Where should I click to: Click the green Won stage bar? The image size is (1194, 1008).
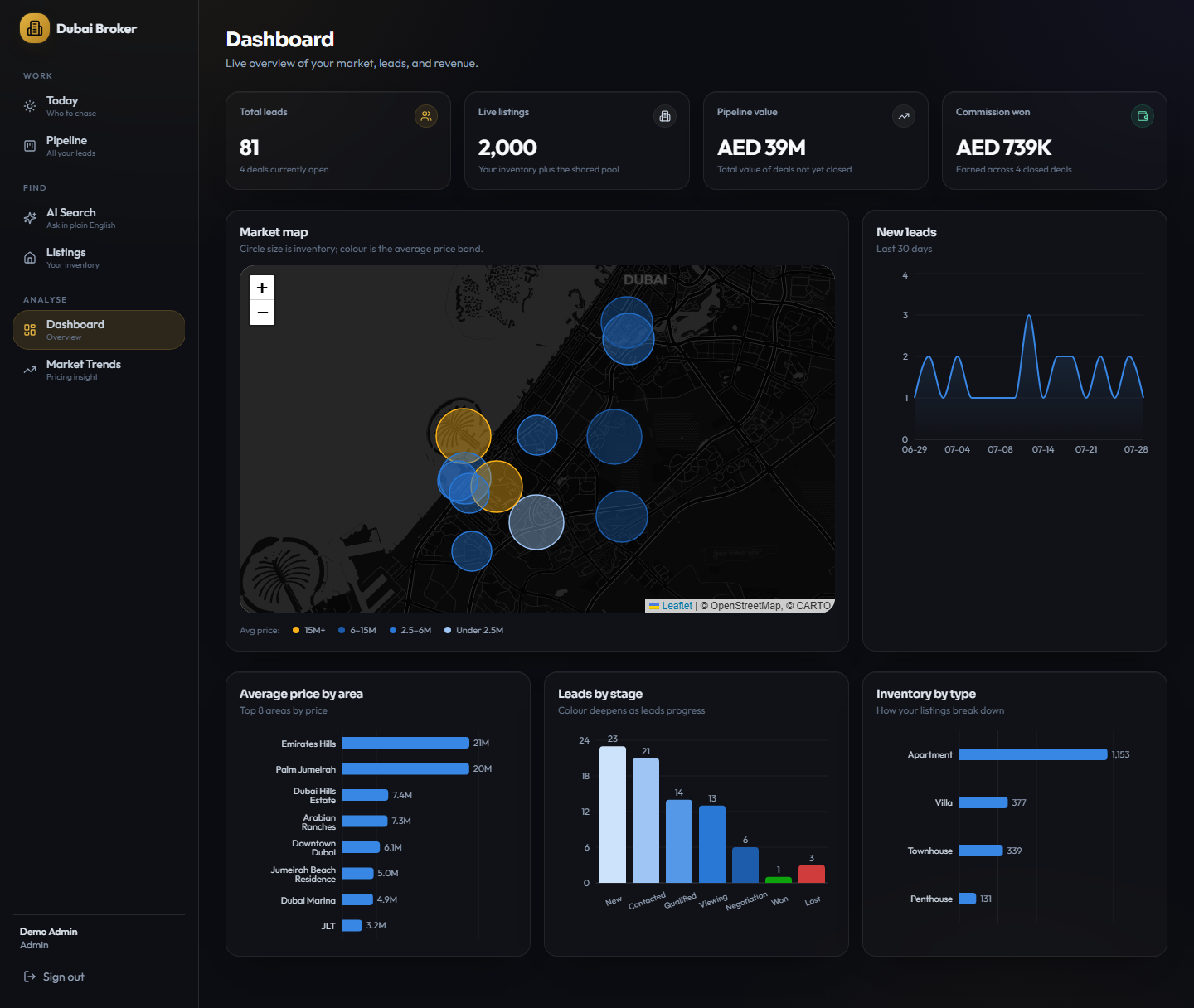[779, 880]
